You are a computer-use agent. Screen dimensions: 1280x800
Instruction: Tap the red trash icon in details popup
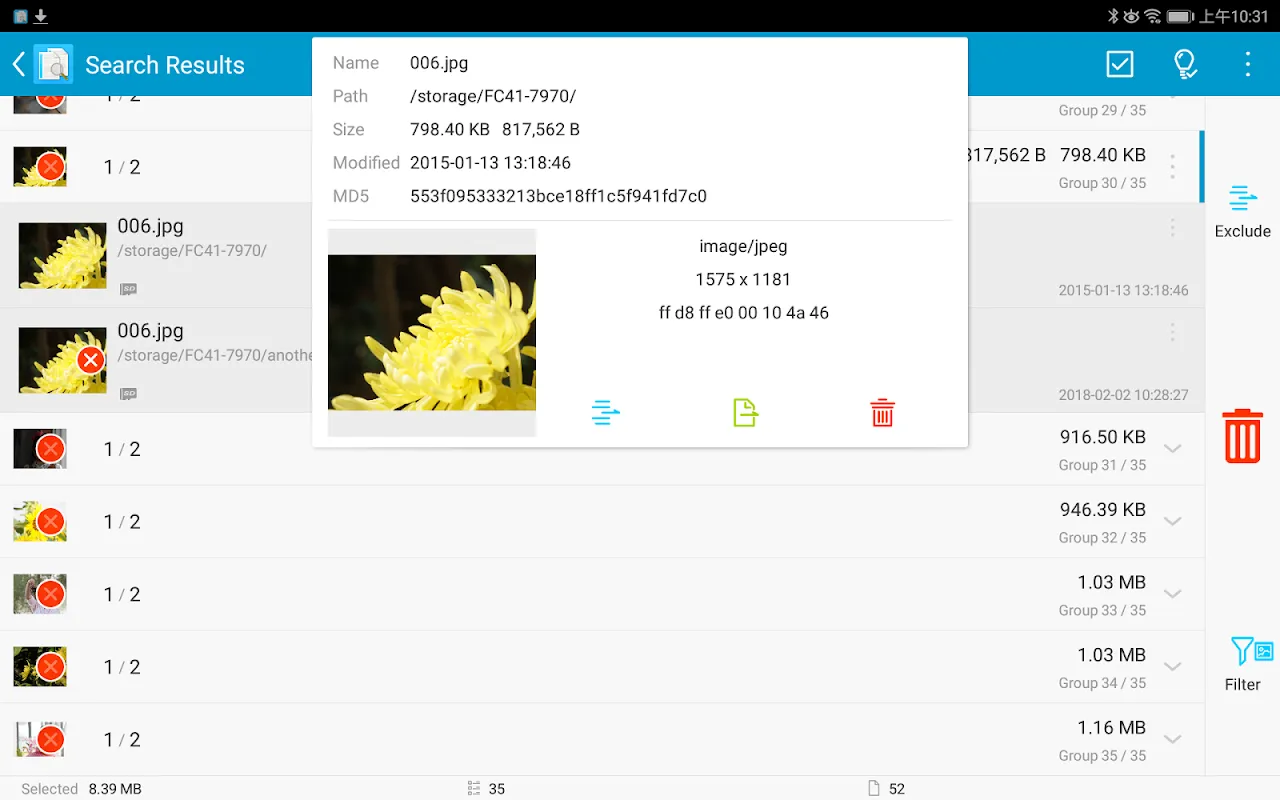coord(882,412)
